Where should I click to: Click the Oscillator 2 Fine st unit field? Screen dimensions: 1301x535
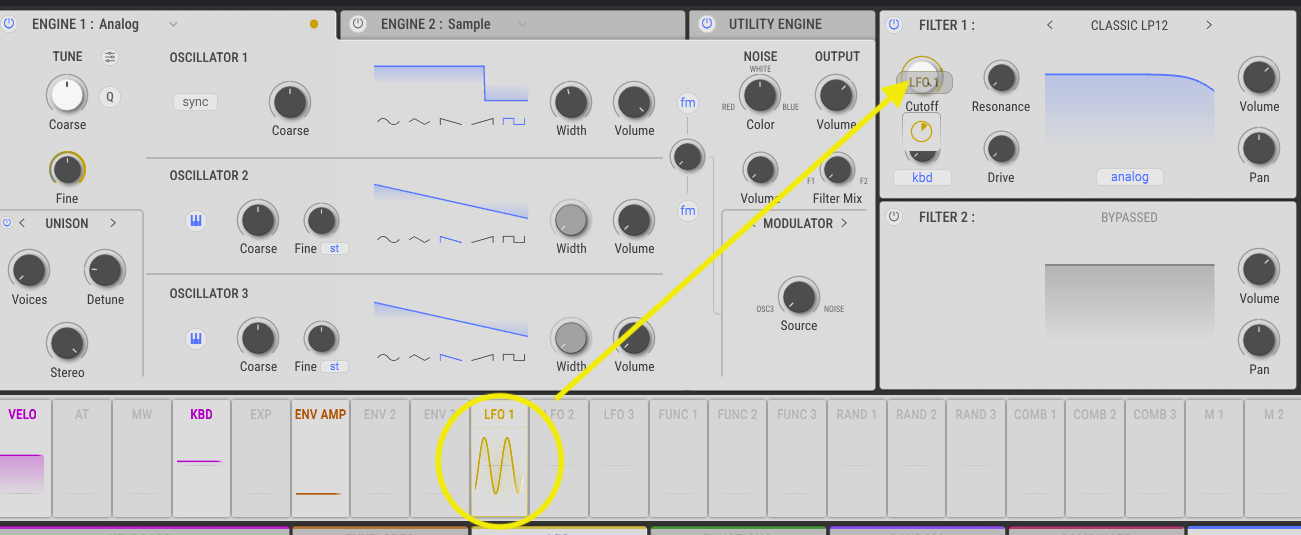pos(334,249)
